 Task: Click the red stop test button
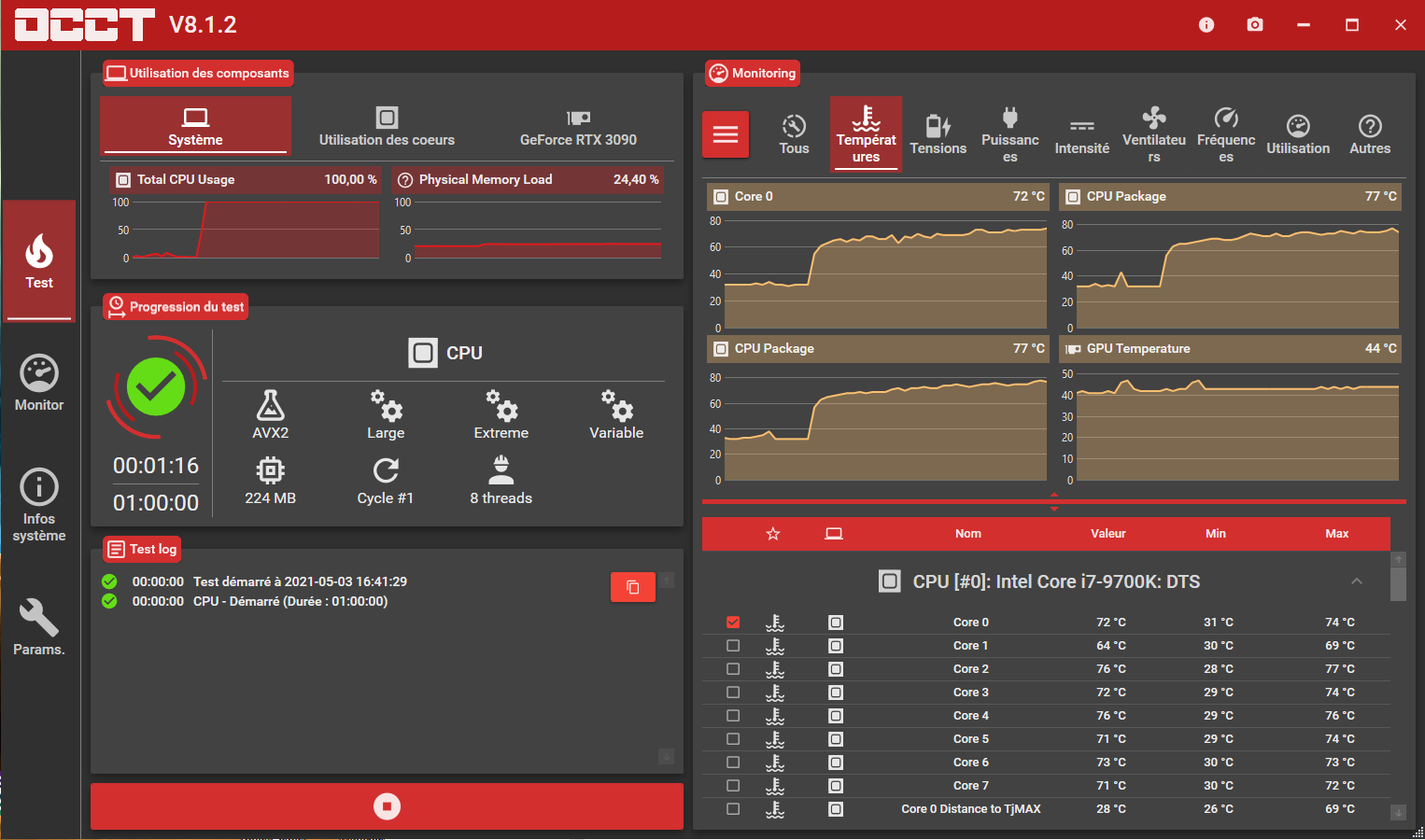pyautogui.click(x=387, y=806)
